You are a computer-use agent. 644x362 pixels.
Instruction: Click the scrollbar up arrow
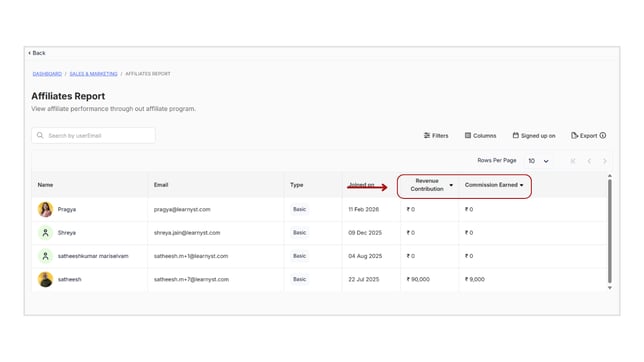pyautogui.click(x=610, y=176)
